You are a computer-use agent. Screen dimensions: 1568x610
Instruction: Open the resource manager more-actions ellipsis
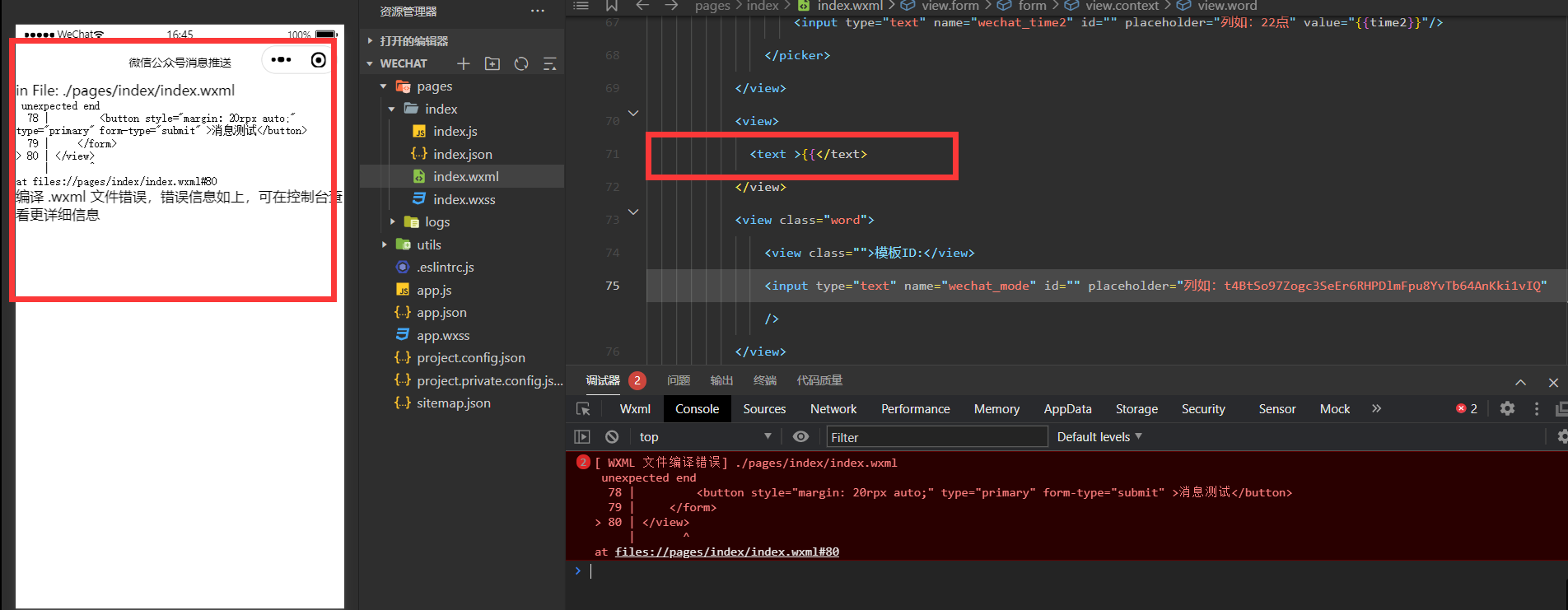pyautogui.click(x=538, y=11)
